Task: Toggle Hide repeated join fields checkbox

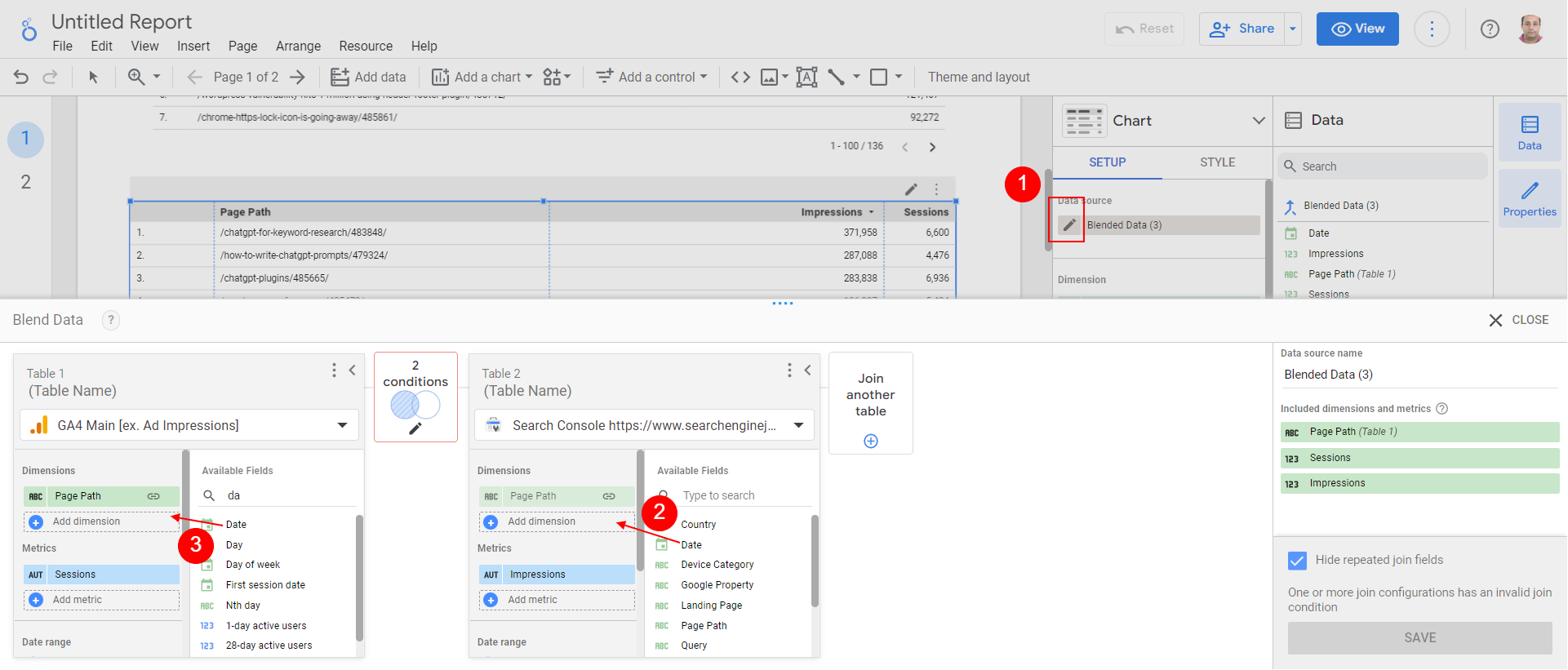Action: point(1297,560)
